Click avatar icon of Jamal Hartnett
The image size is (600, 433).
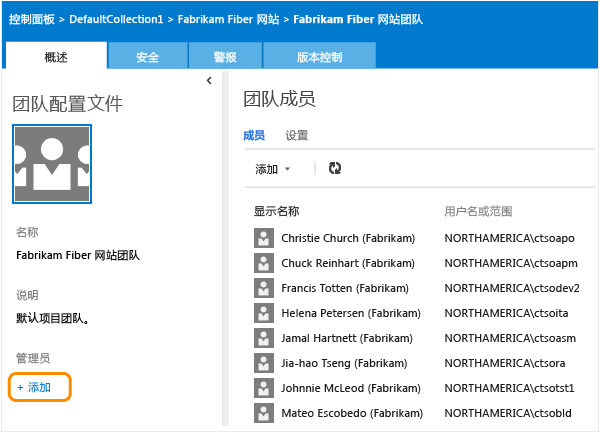264,338
